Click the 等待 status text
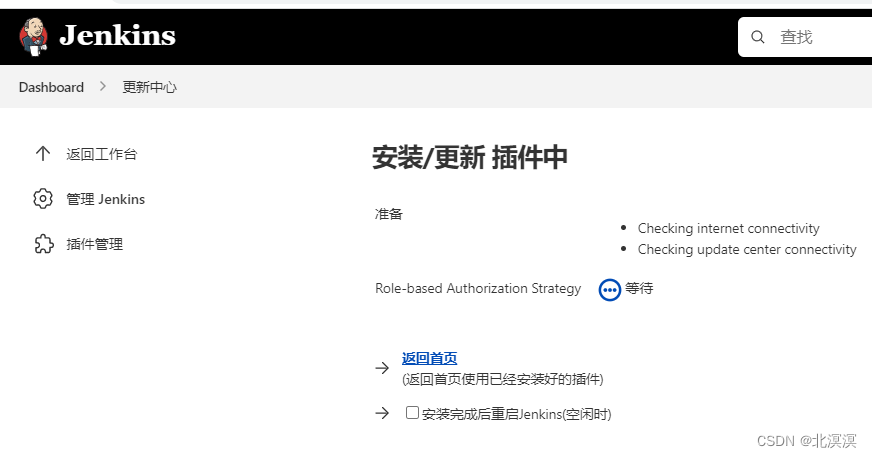 coord(639,288)
